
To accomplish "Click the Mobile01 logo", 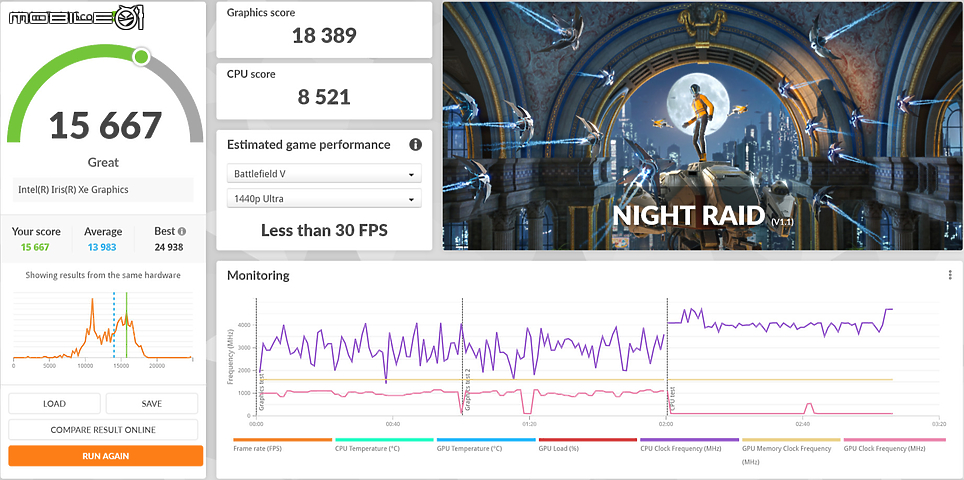I will click(x=76, y=18).
